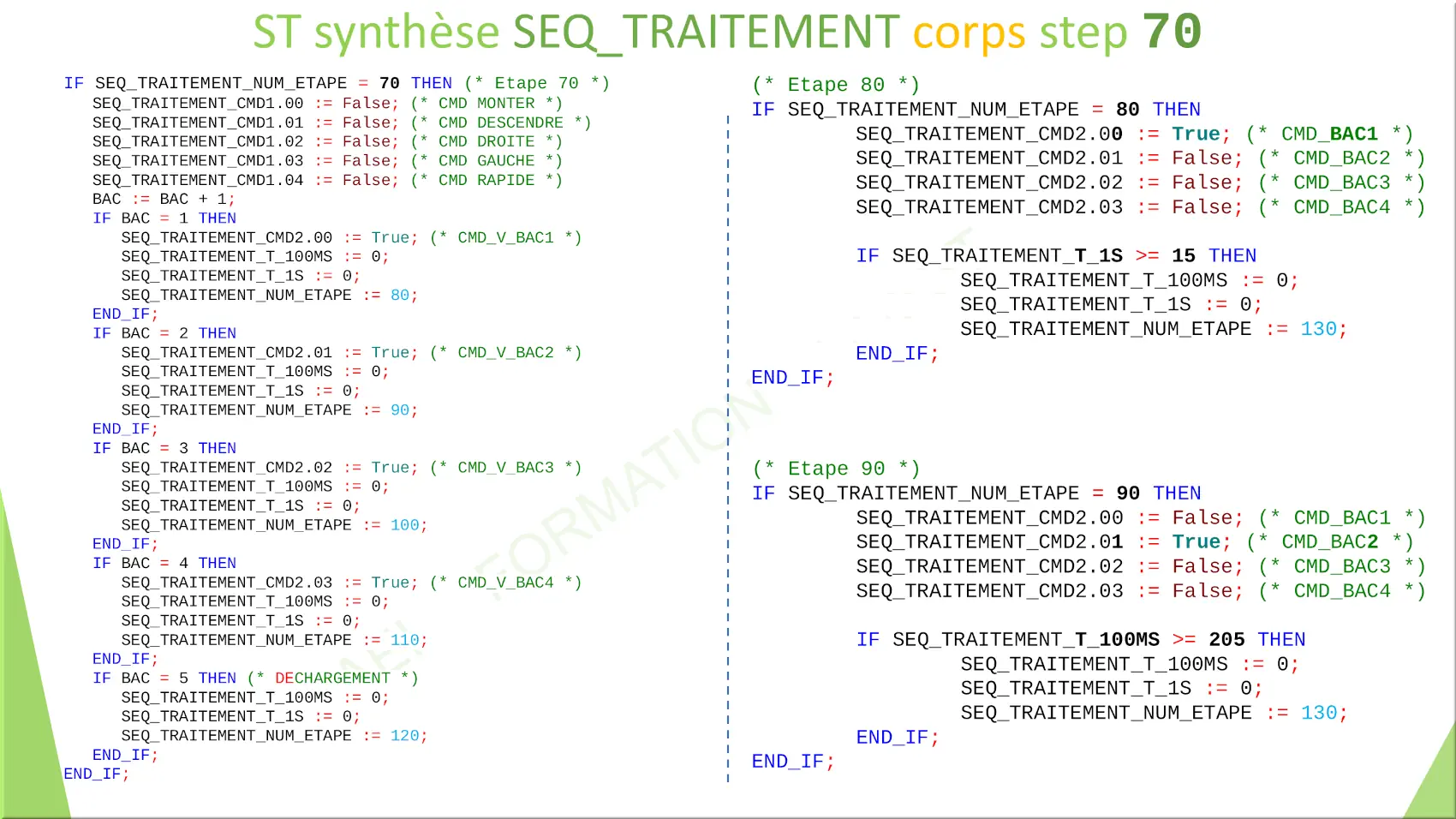Select the comment heading '(* Etape 90 *)'
1456x819 pixels.
click(x=836, y=469)
